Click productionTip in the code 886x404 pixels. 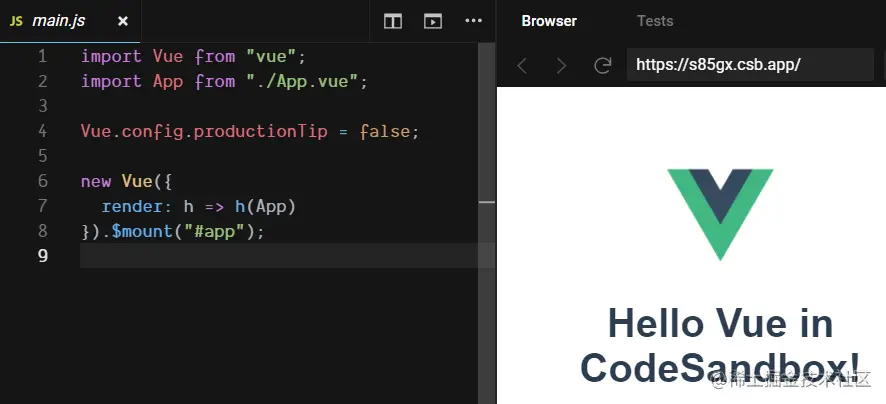tap(260, 131)
